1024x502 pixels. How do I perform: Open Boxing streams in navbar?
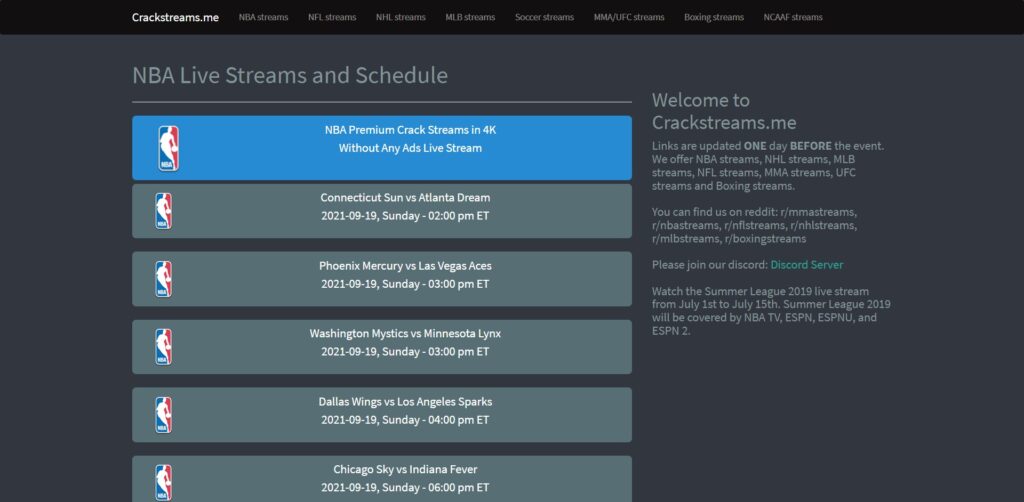tap(714, 18)
